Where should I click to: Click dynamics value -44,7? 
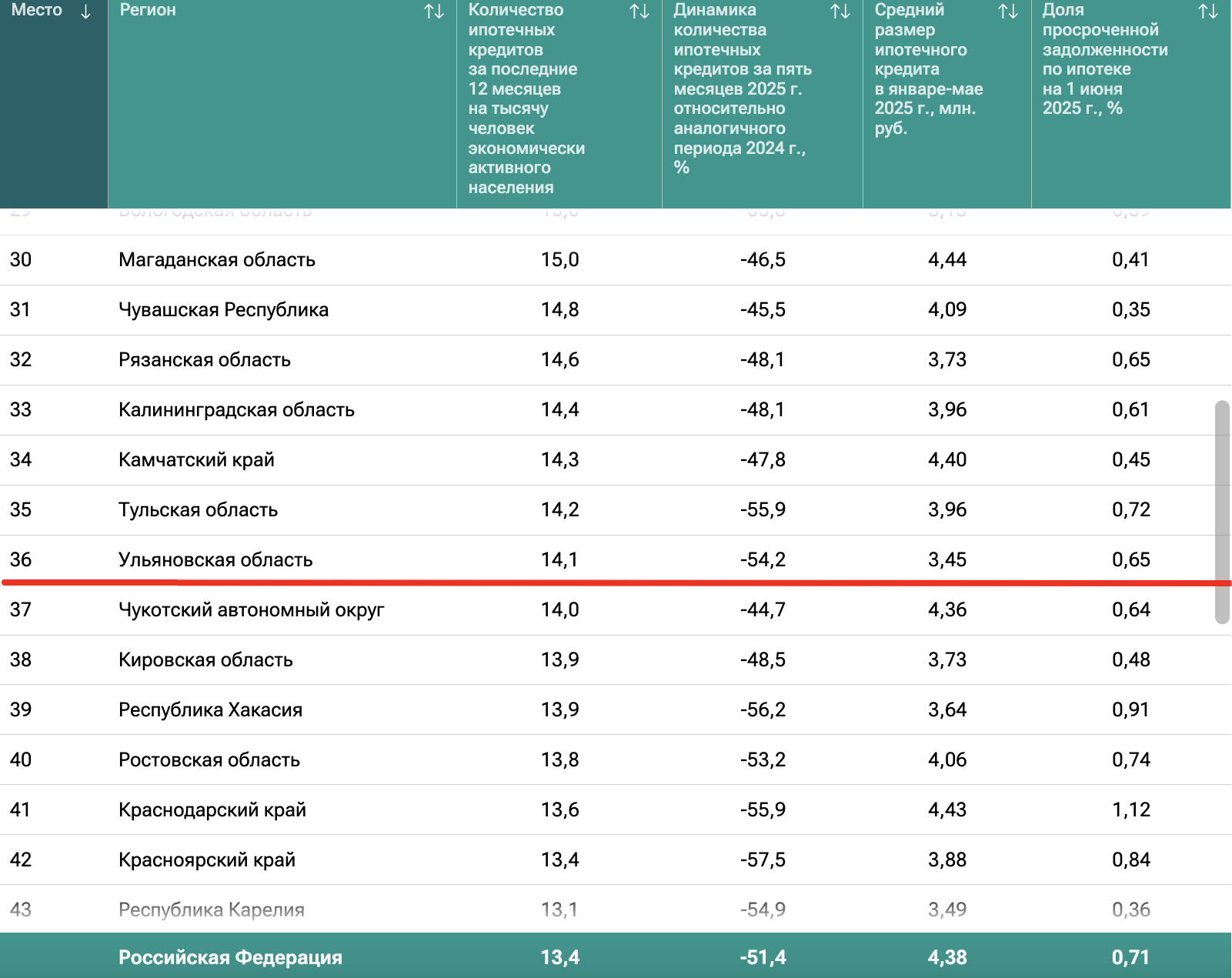(763, 610)
